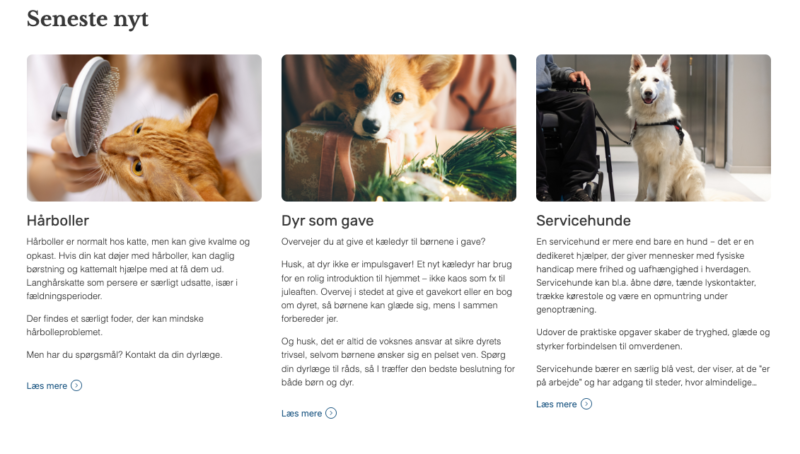Screen dimensions: 800x454
Task: Click the corgi puppy with gift photo
Action: tap(399, 128)
